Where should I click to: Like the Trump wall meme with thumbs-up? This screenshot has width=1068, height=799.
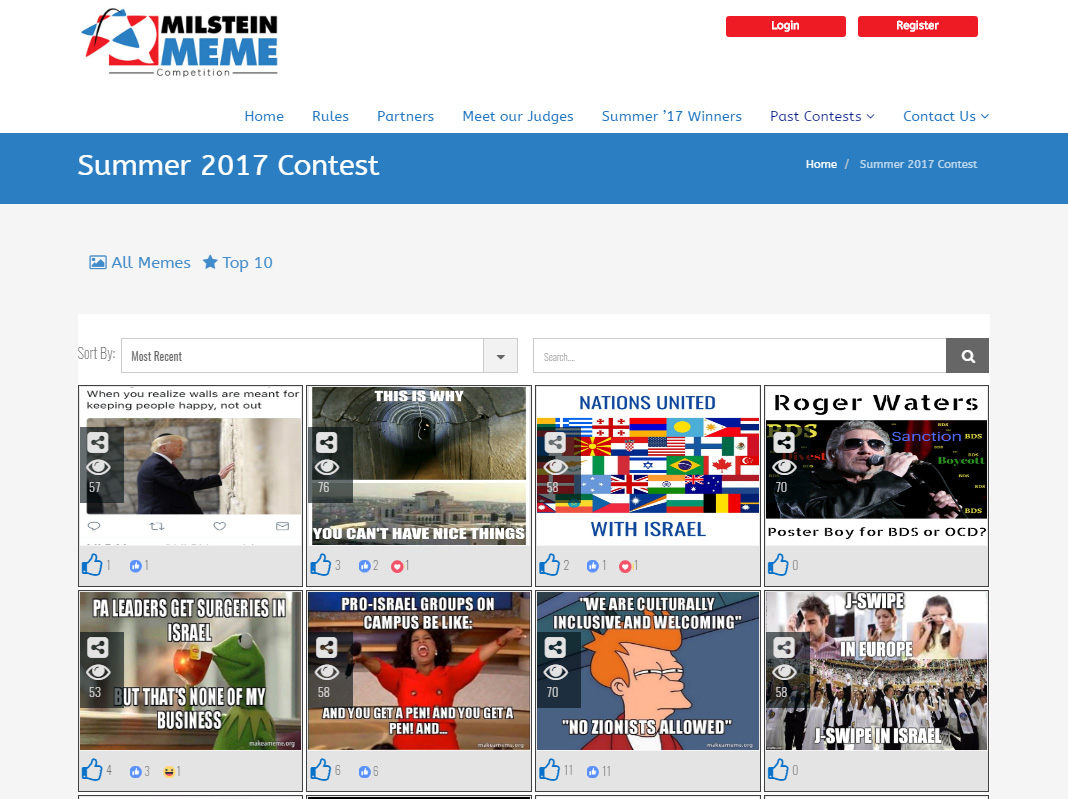point(92,565)
